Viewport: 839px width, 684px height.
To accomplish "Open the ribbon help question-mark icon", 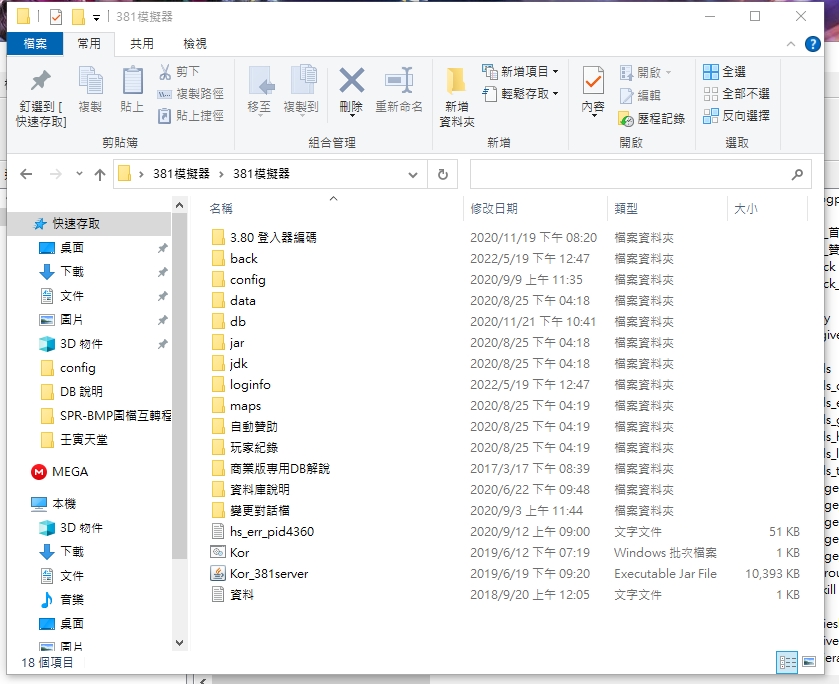I will click(x=812, y=44).
